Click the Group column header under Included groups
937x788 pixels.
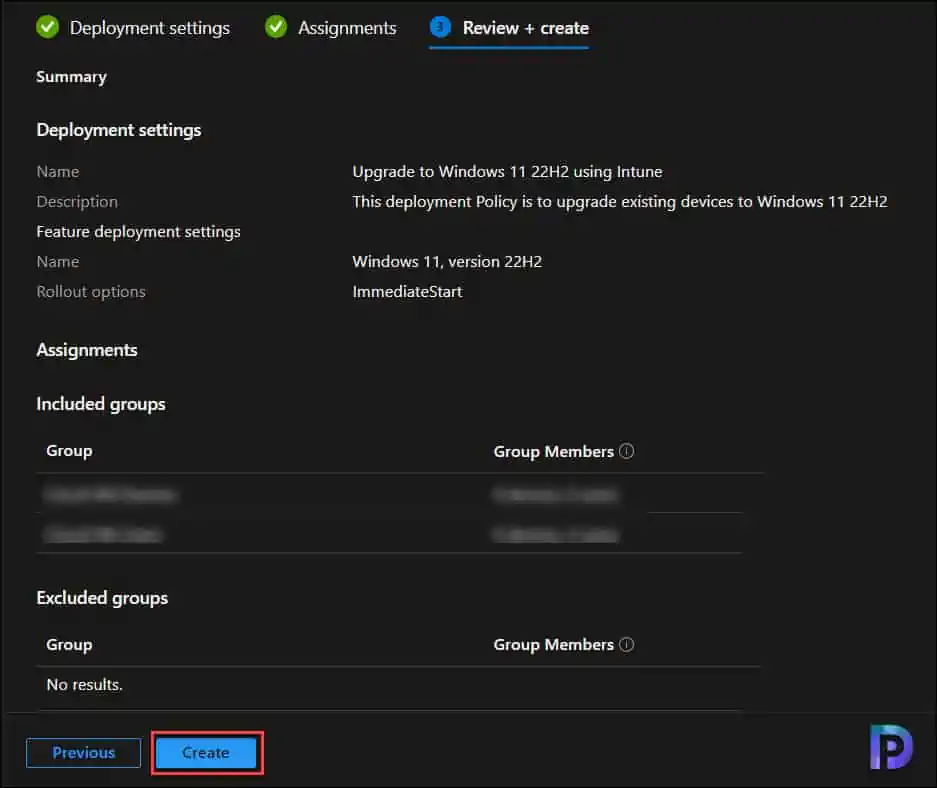(x=69, y=451)
